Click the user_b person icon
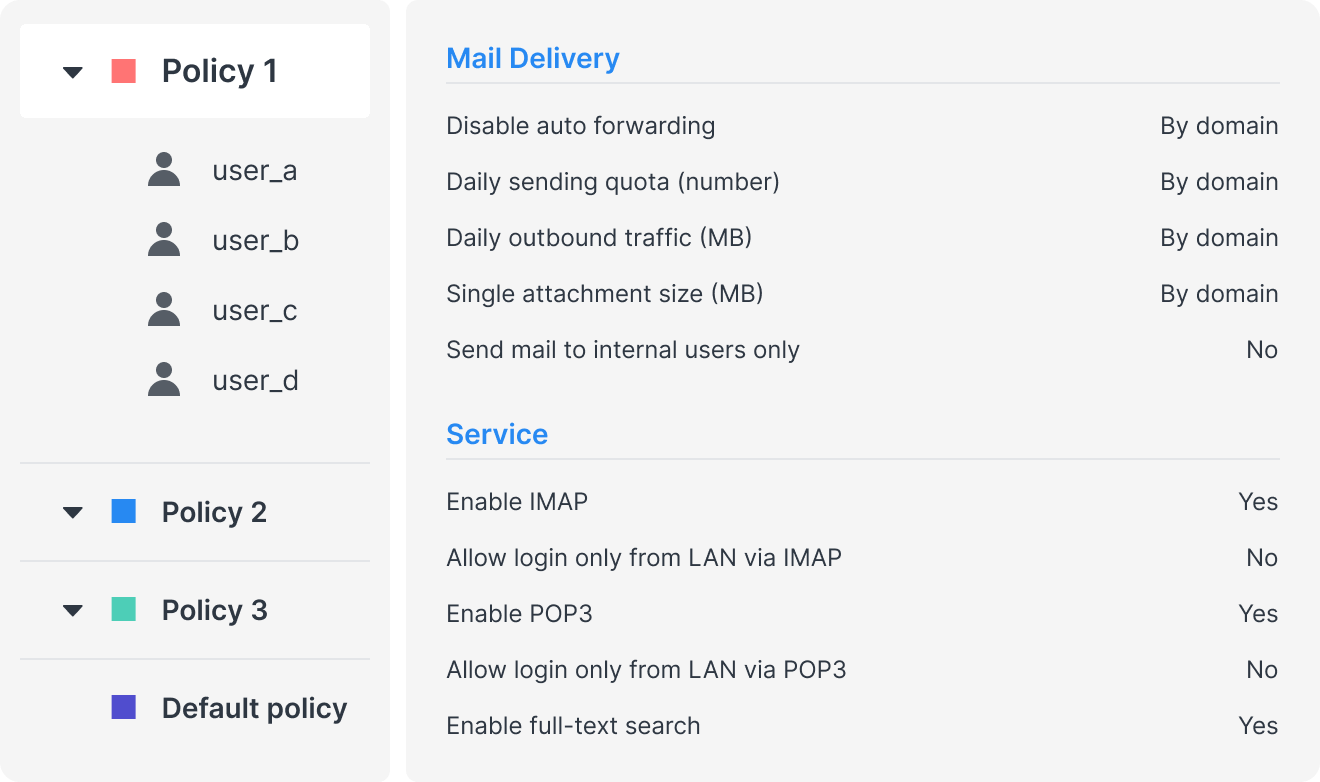Image resolution: width=1320 pixels, height=782 pixels. [x=164, y=240]
